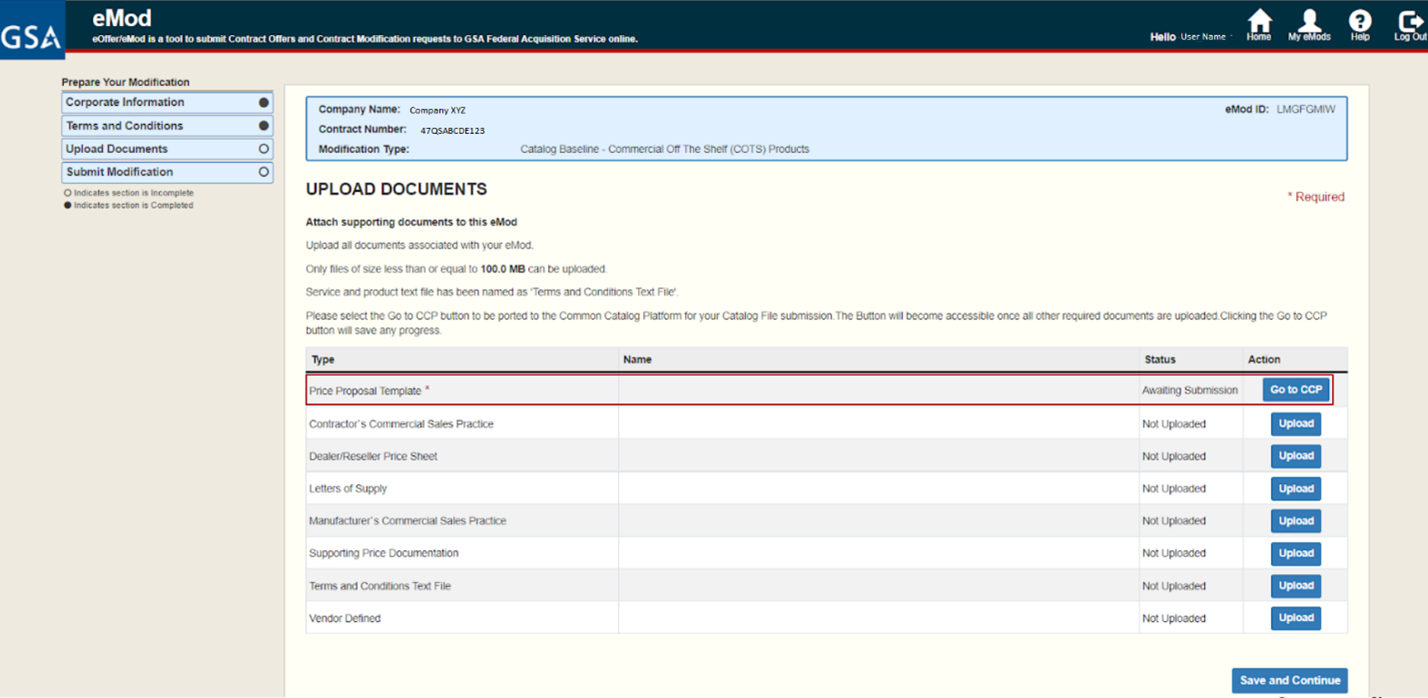Upload the Contractor's Commercial Sales Practice document
1428x698 pixels.
[1295, 423]
